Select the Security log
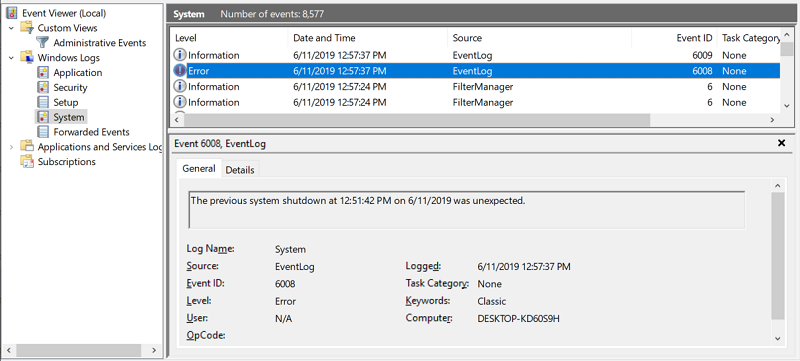The height and width of the screenshot is (361, 800). [x=70, y=87]
